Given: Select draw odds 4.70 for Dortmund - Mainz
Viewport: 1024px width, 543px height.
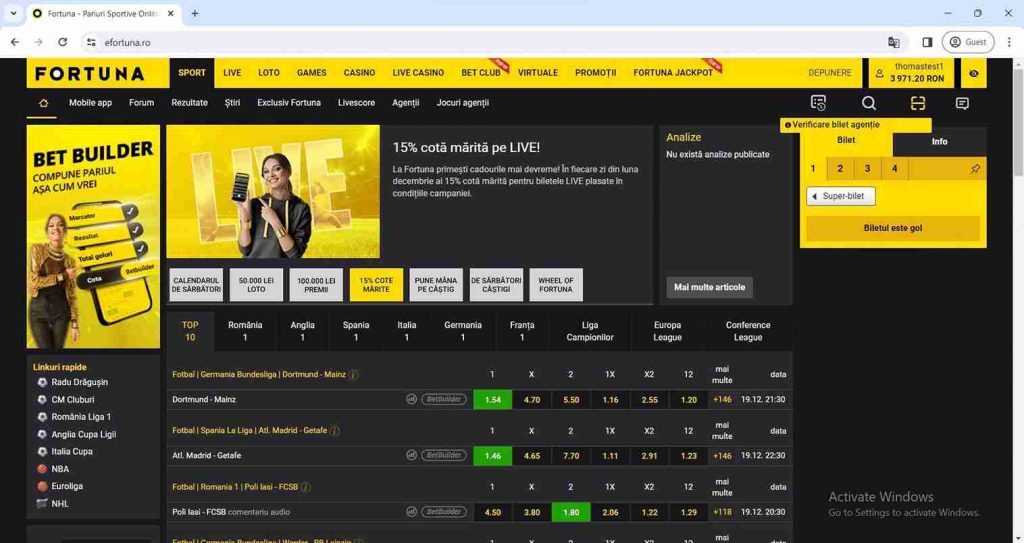Looking at the screenshot, I should tap(532, 400).
